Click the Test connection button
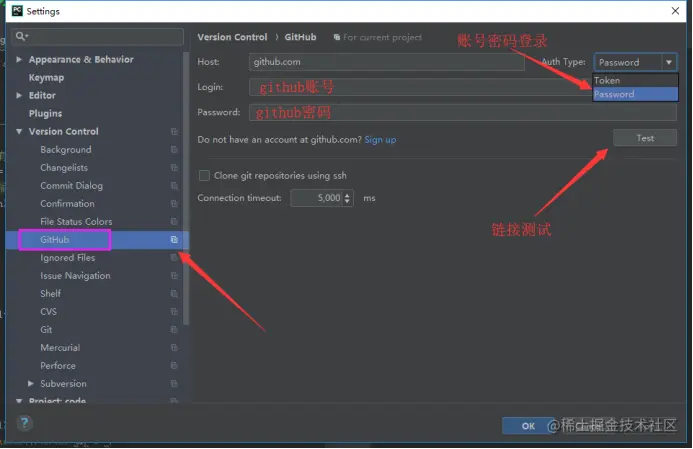 point(645,138)
